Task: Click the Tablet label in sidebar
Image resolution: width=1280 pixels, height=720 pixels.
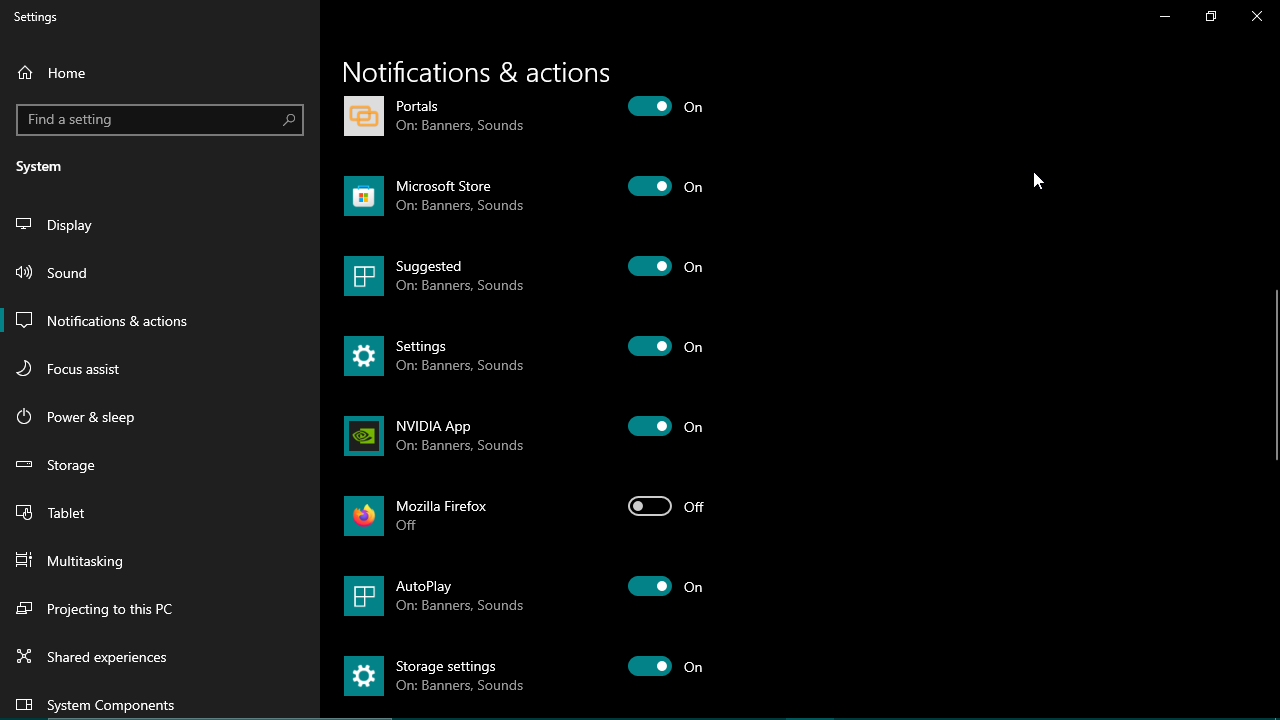Action: pos(65,513)
